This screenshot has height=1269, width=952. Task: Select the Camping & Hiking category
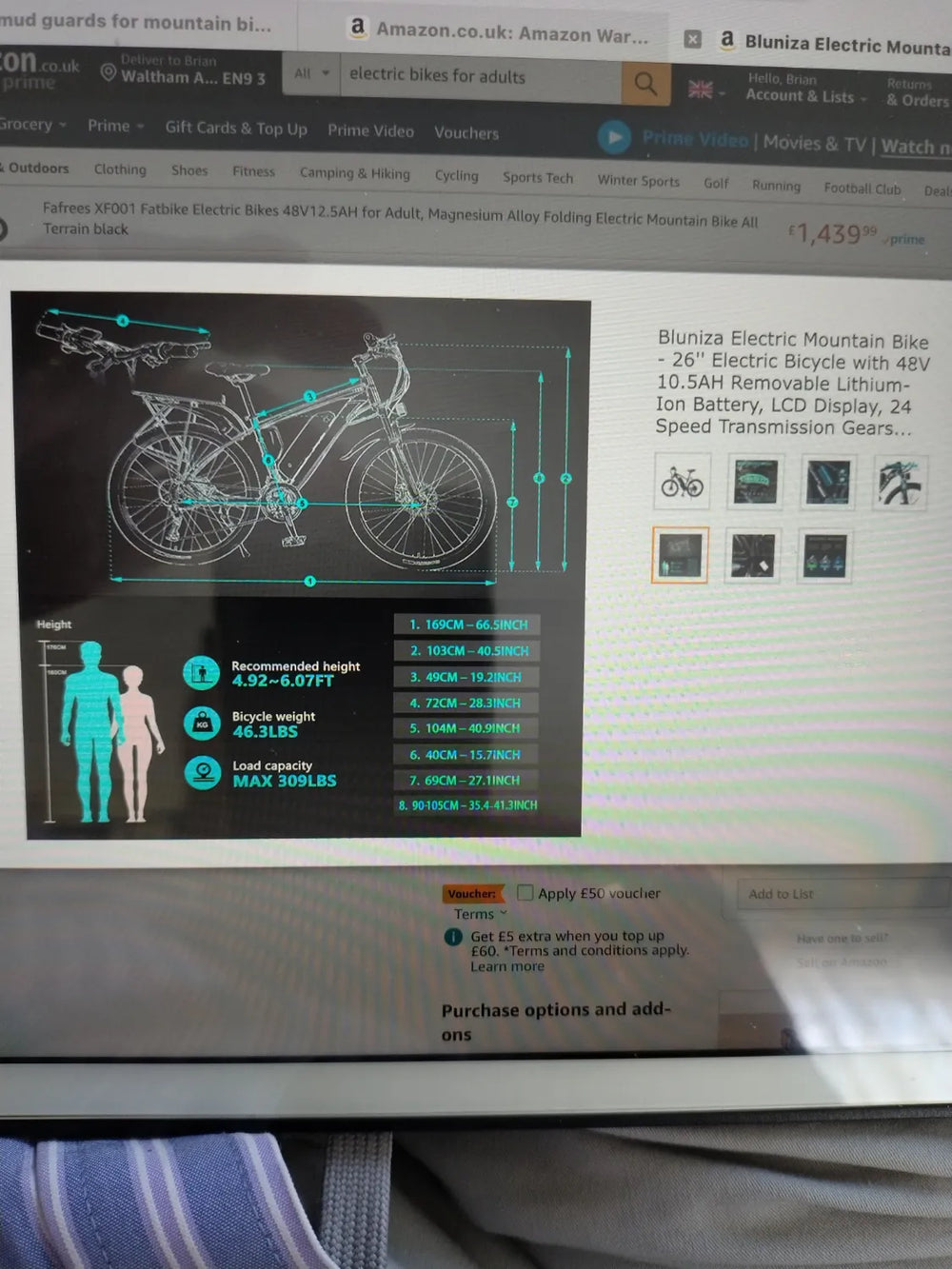click(355, 173)
